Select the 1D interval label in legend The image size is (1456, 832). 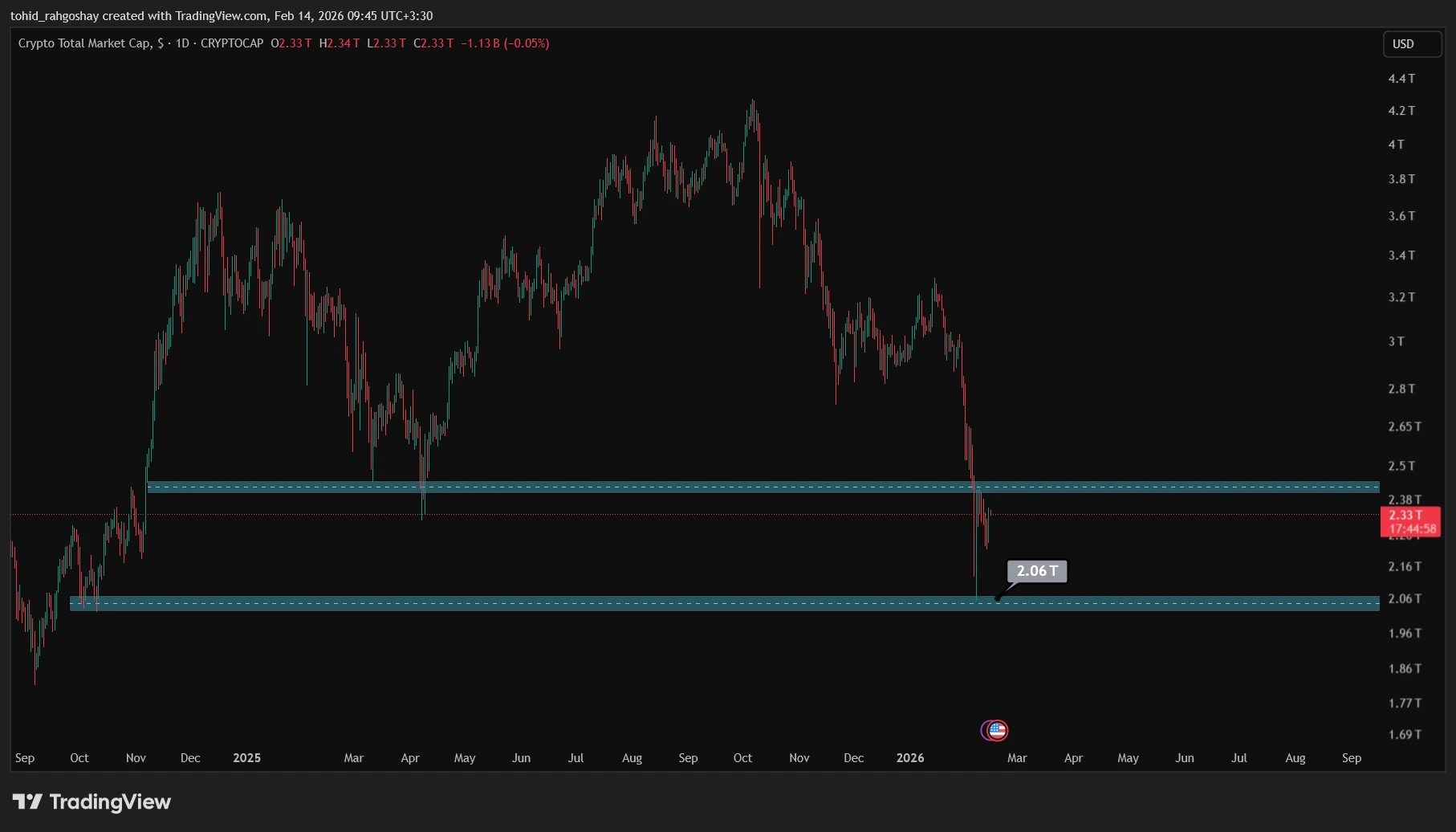182,43
